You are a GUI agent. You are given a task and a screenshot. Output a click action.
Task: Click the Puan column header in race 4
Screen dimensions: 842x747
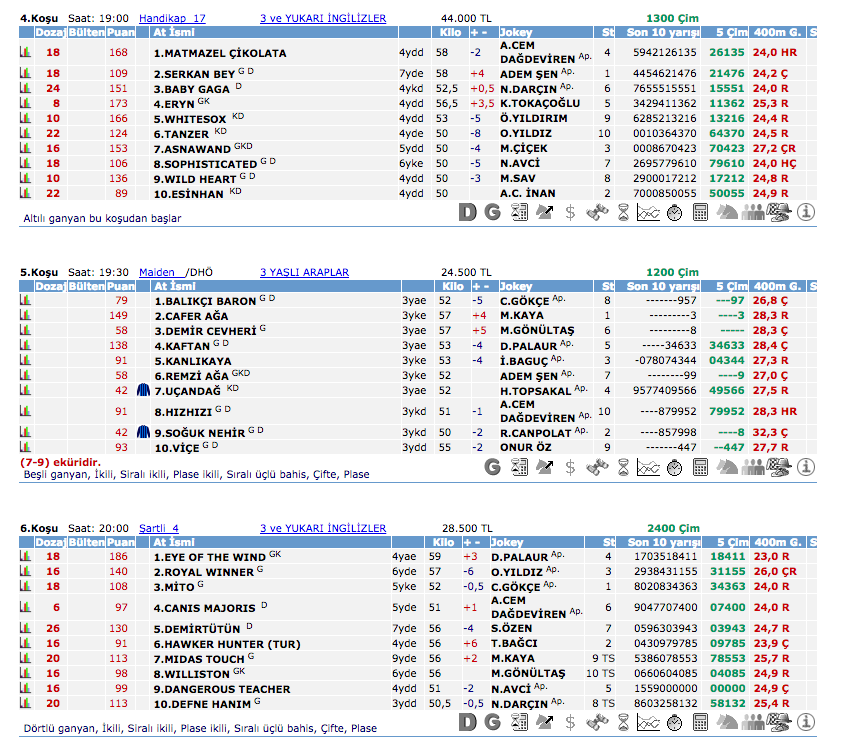(x=120, y=33)
